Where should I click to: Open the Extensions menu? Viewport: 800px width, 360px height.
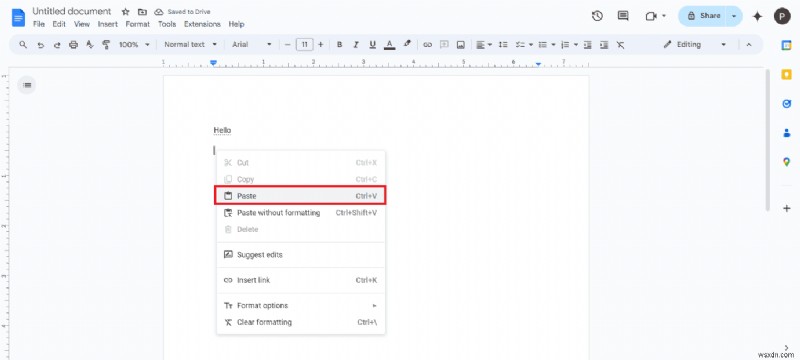203,24
